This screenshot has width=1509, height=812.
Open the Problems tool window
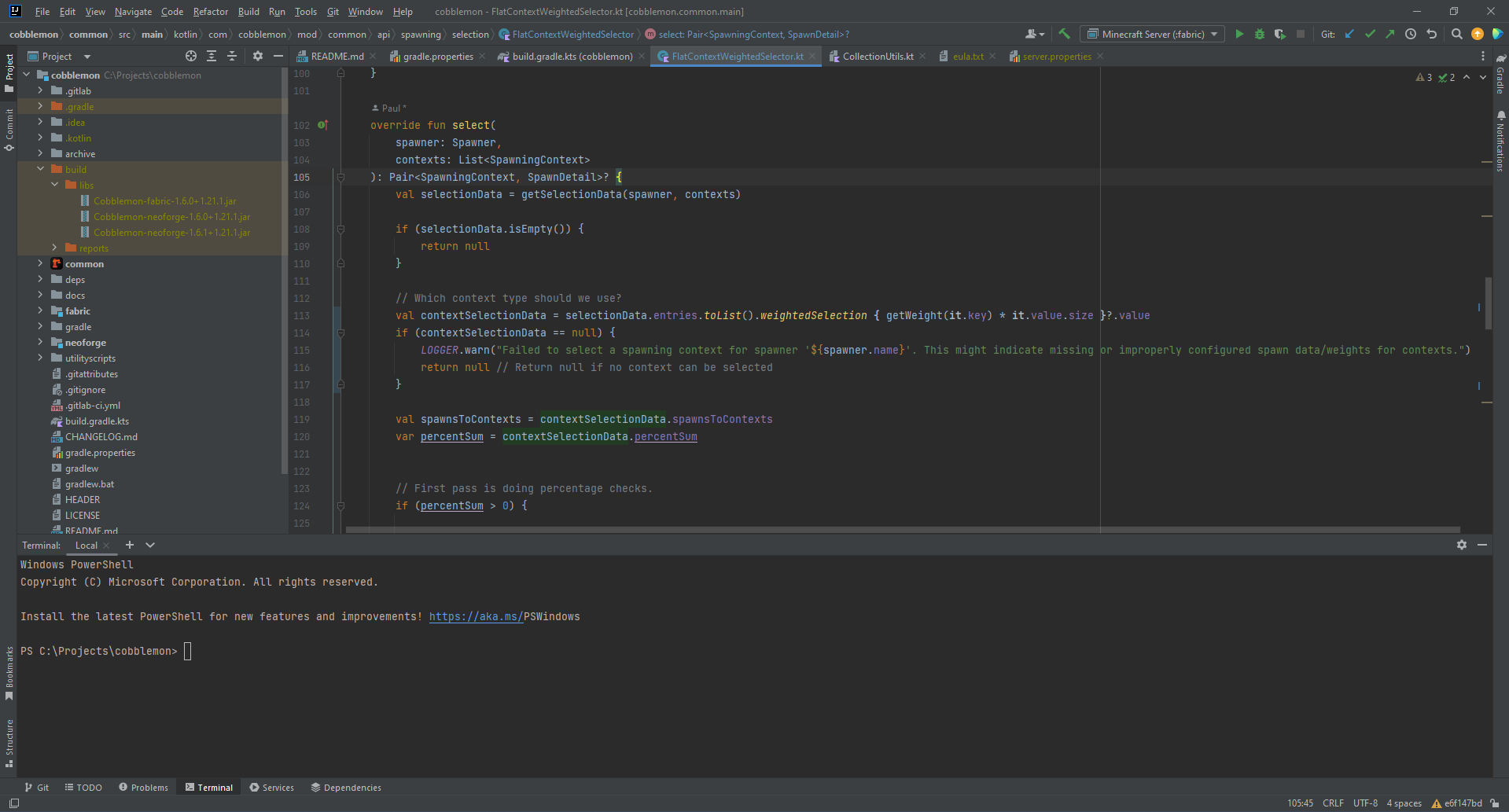click(x=143, y=787)
